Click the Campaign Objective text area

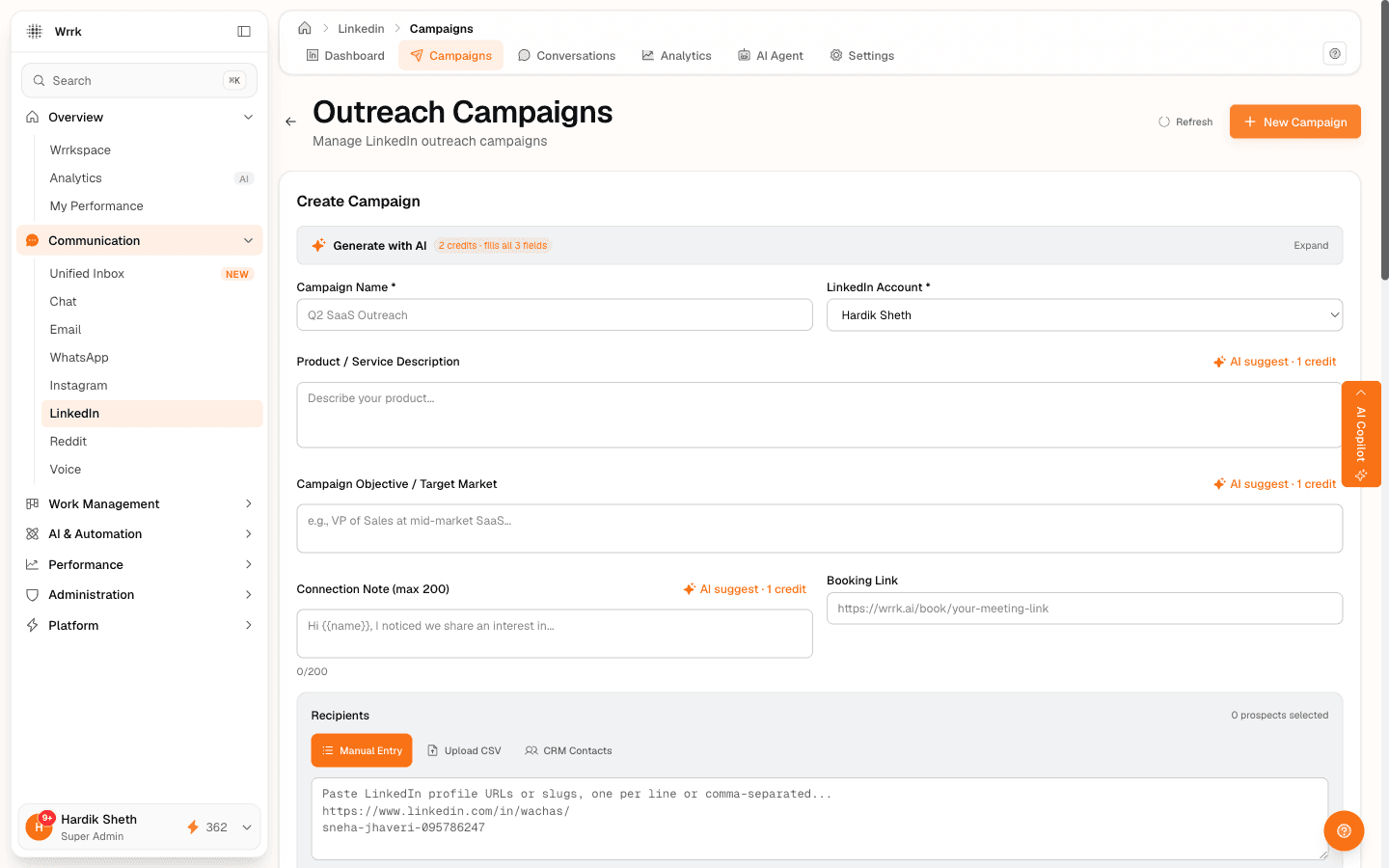(x=819, y=529)
